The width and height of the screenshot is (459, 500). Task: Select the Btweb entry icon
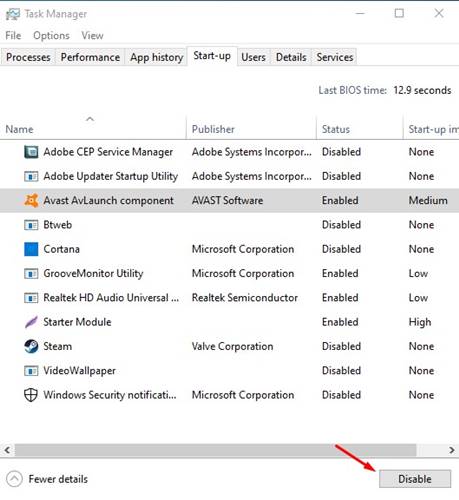(31, 225)
